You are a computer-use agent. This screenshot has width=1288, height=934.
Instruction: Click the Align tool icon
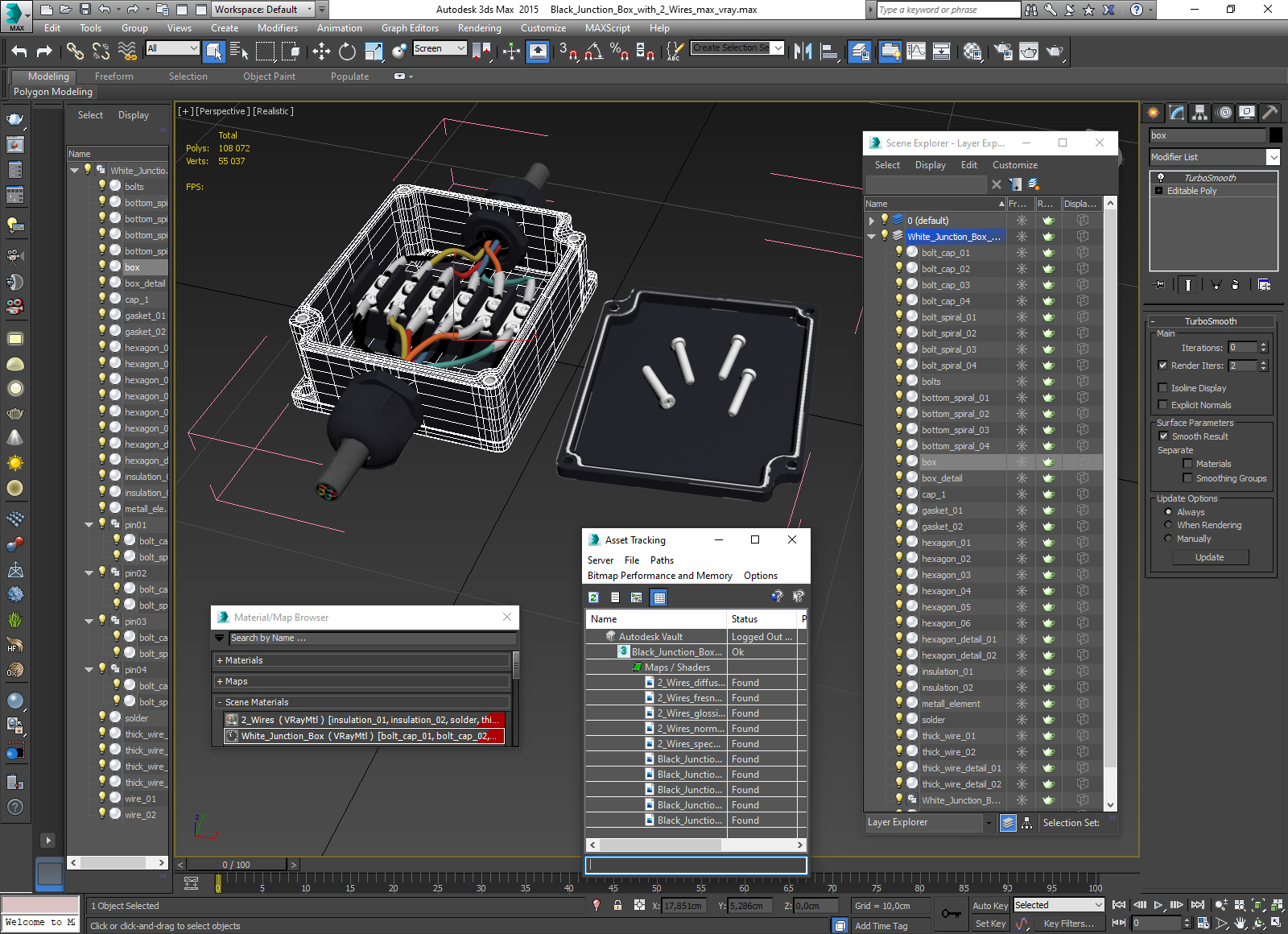coord(829,52)
